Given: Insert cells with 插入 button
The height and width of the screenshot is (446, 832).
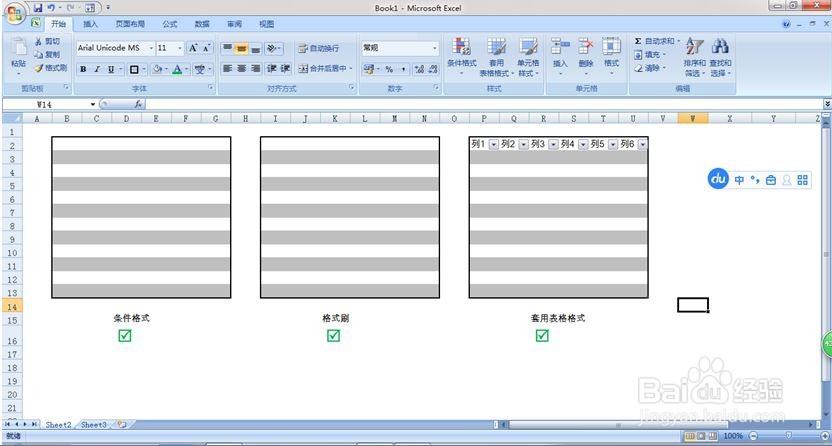Looking at the screenshot, I should coord(560,56).
